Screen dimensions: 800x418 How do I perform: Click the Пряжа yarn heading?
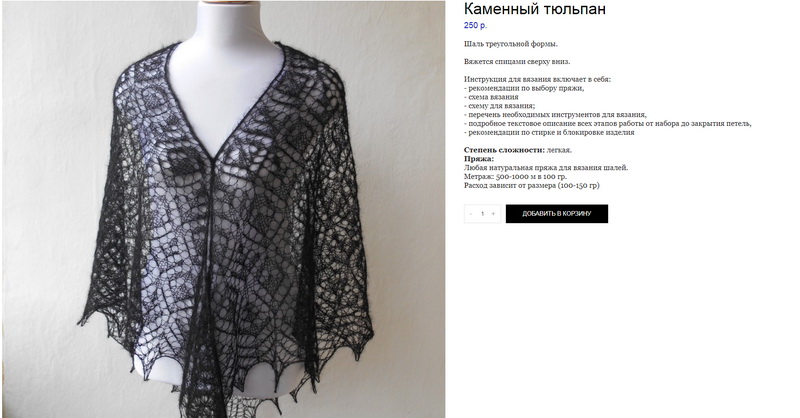479,159
